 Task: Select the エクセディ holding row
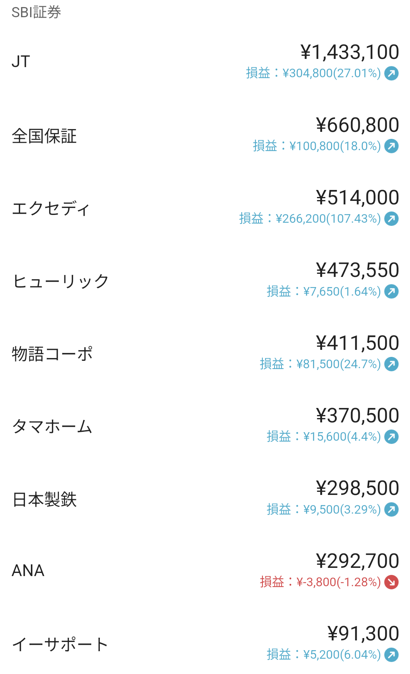point(205,208)
